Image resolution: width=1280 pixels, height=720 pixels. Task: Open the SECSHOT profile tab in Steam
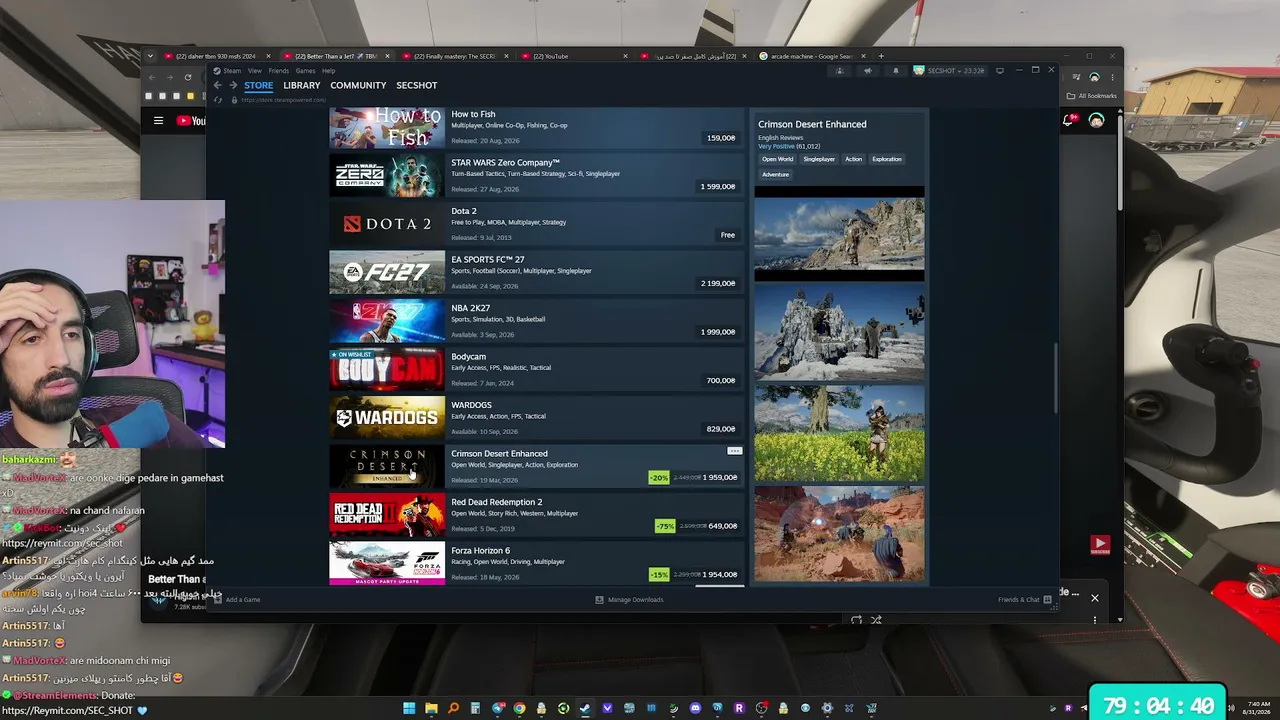pyautogui.click(x=416, y=85)
